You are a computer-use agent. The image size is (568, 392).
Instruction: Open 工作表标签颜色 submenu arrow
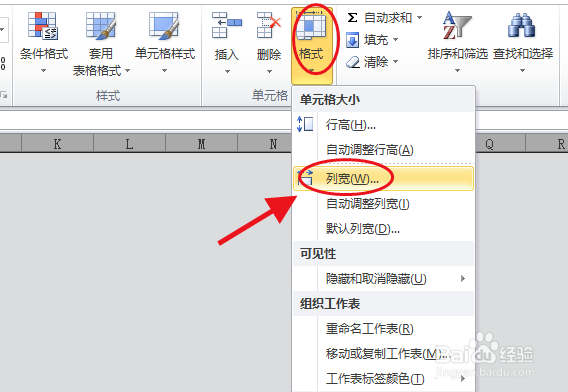tap(463, 379)
